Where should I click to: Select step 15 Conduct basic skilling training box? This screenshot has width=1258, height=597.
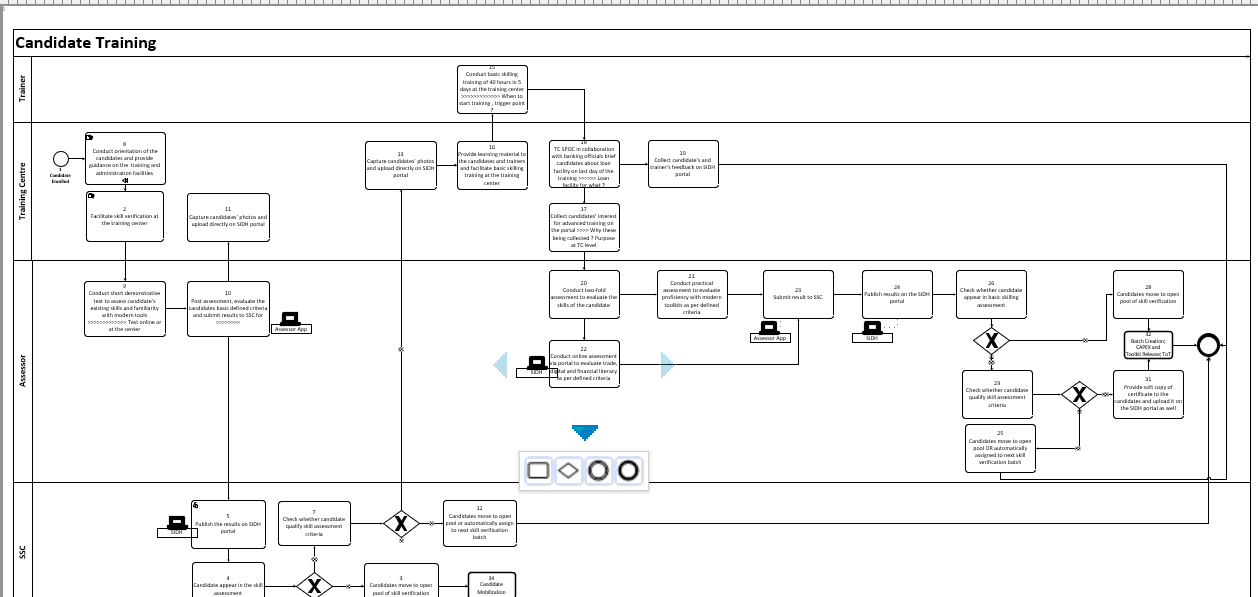(492, 89)
